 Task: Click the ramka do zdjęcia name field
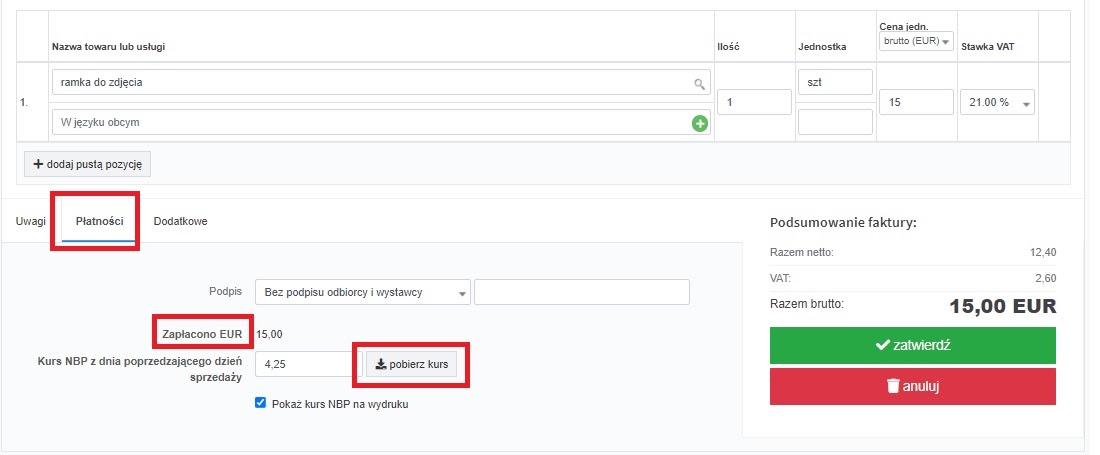381,82
